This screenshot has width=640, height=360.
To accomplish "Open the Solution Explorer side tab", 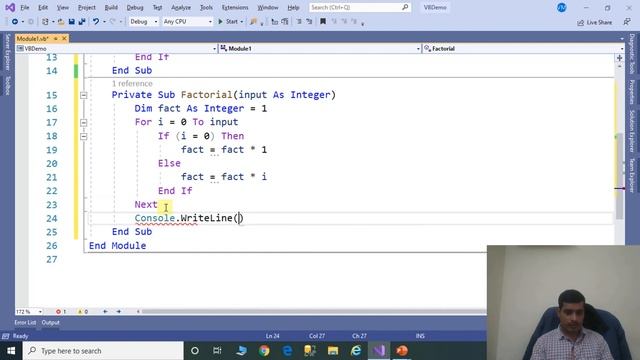I will coord(632,131).
